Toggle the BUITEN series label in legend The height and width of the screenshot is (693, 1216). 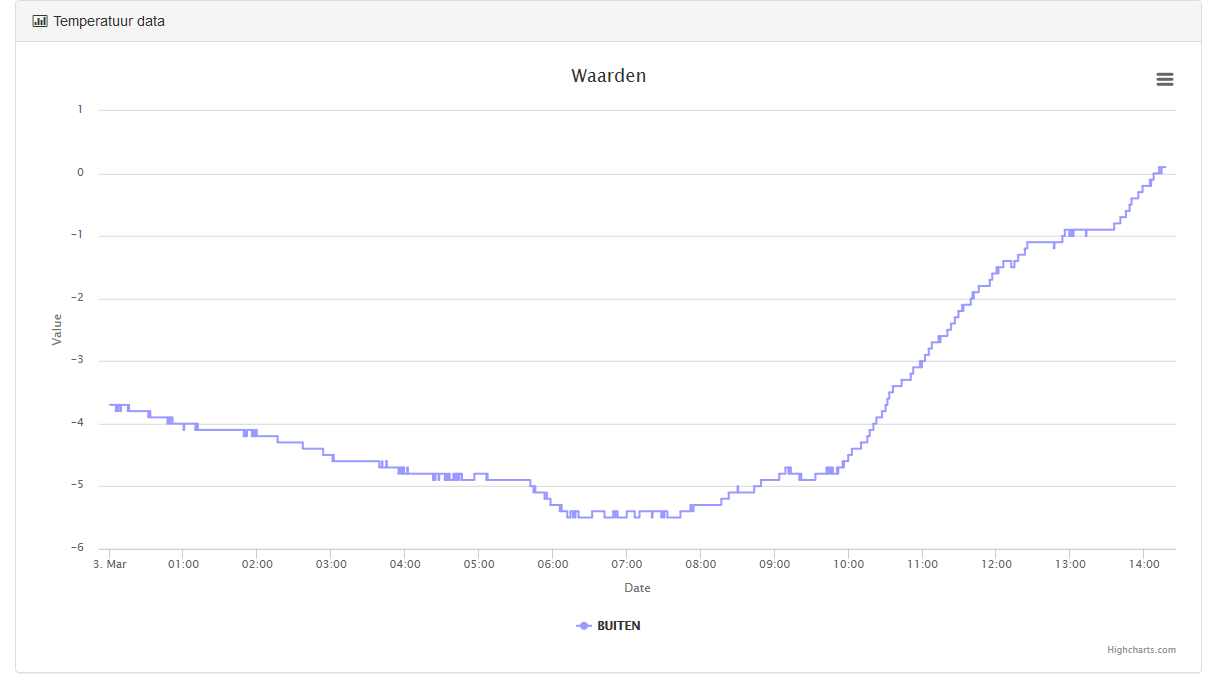click(618, 626)
